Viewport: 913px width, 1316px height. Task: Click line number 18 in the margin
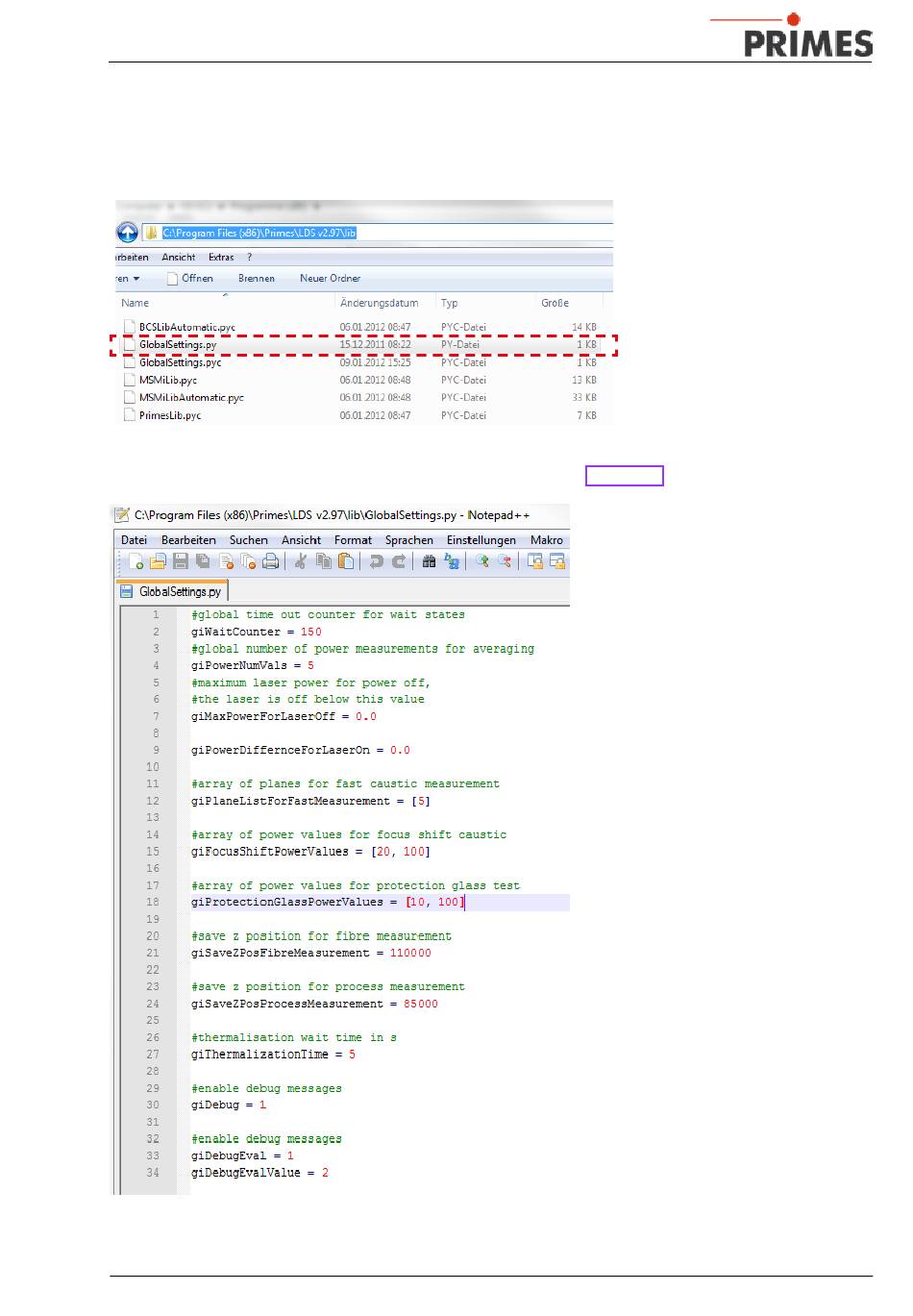pyautogui.click(x=153, y=902)
